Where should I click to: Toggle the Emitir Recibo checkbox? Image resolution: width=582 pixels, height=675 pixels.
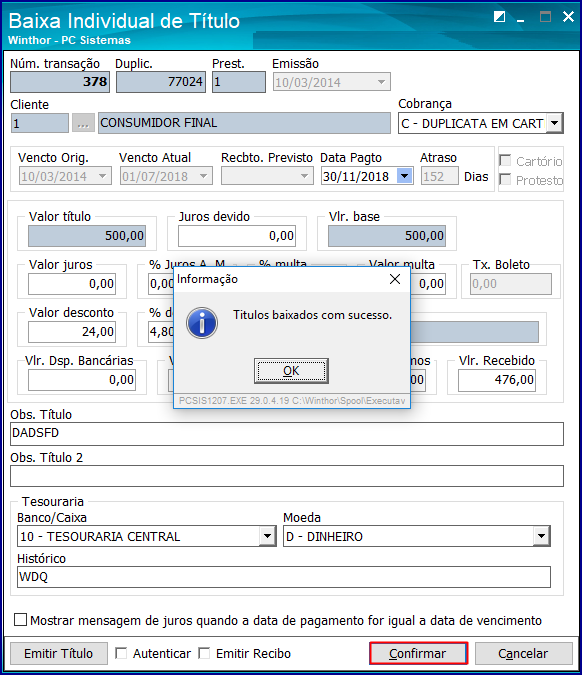pos(204,653)
